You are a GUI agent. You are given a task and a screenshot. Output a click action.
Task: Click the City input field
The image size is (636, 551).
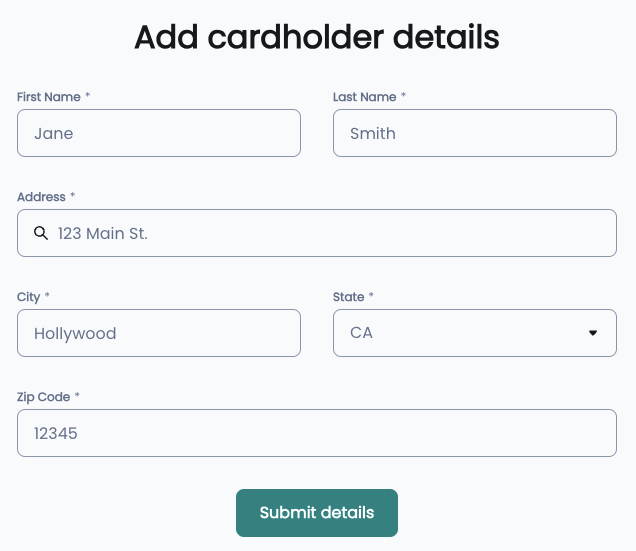(x=158, y=333)
